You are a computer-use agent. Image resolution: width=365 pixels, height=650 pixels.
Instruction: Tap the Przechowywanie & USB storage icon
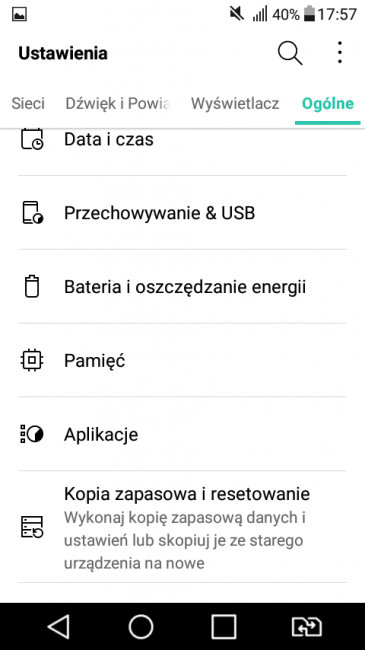(x=32, y=213)
